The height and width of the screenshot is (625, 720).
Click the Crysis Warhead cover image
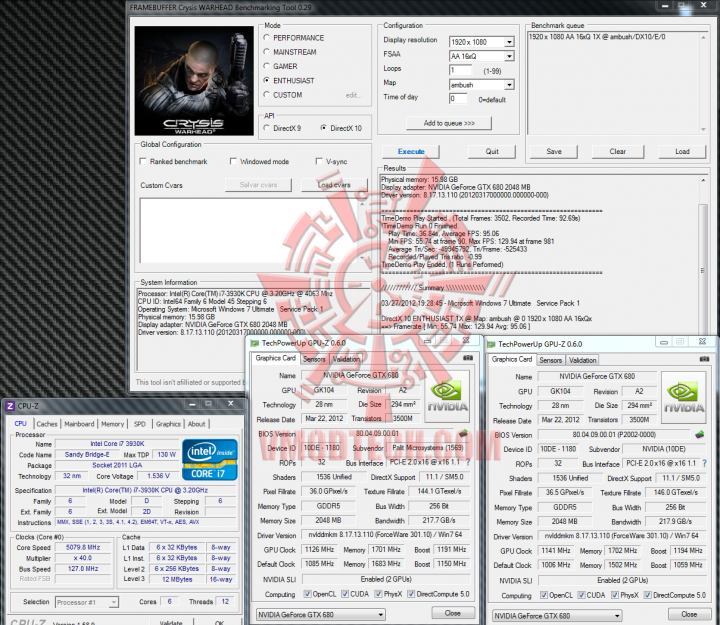pos(194,81)
